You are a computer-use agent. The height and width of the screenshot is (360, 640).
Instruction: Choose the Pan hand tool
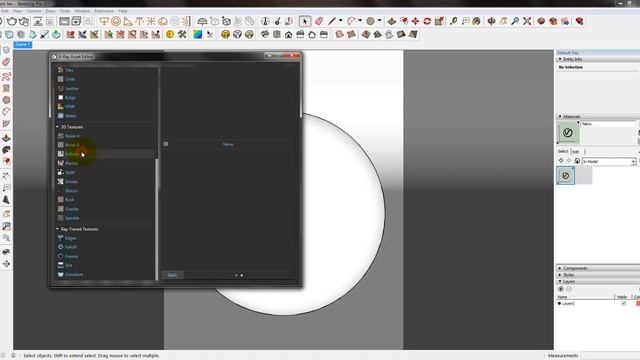(x=503, y=21)
